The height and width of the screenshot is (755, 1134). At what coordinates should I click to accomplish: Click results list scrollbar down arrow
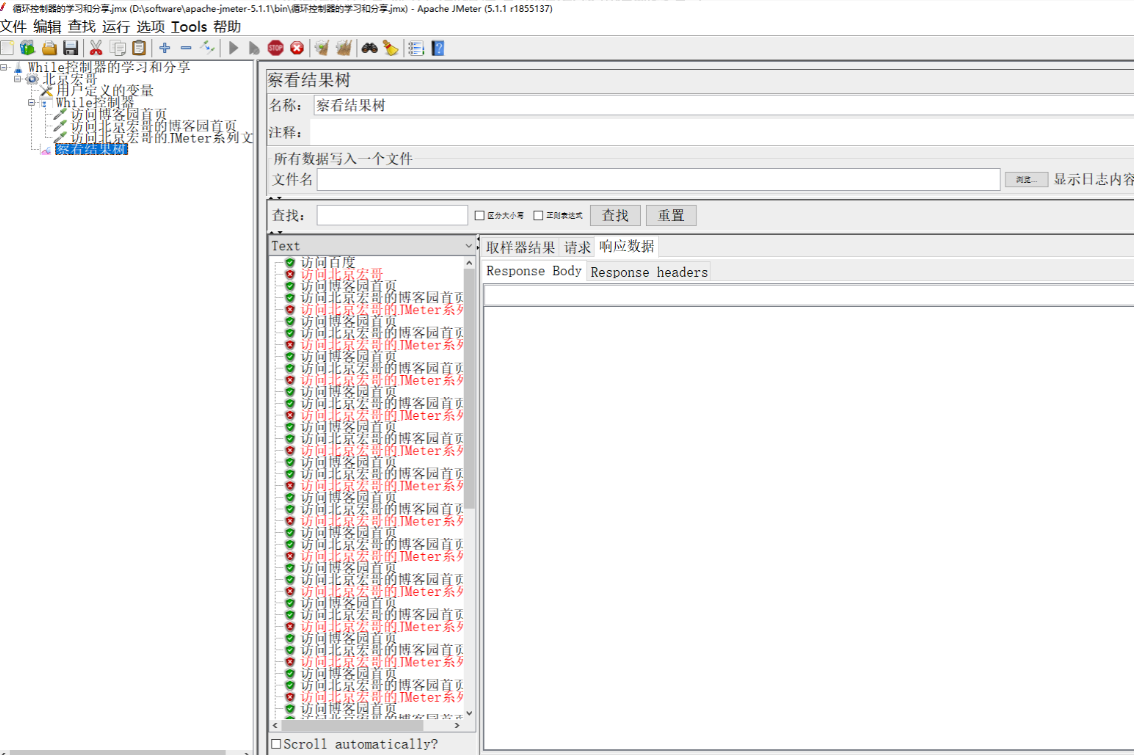469,712
